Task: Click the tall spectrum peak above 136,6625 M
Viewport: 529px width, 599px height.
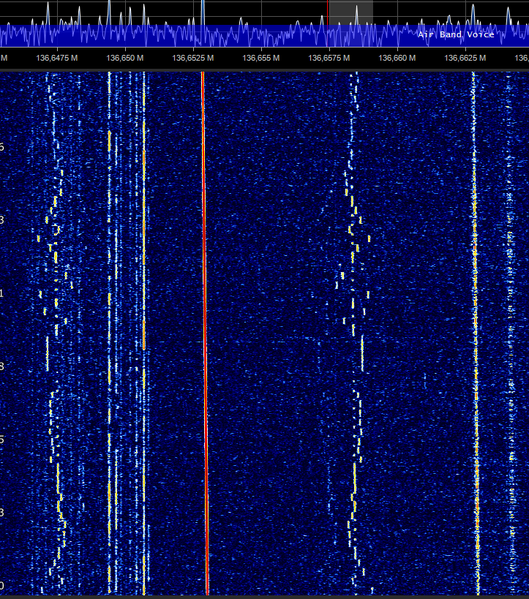Action: tap(473, 15)
